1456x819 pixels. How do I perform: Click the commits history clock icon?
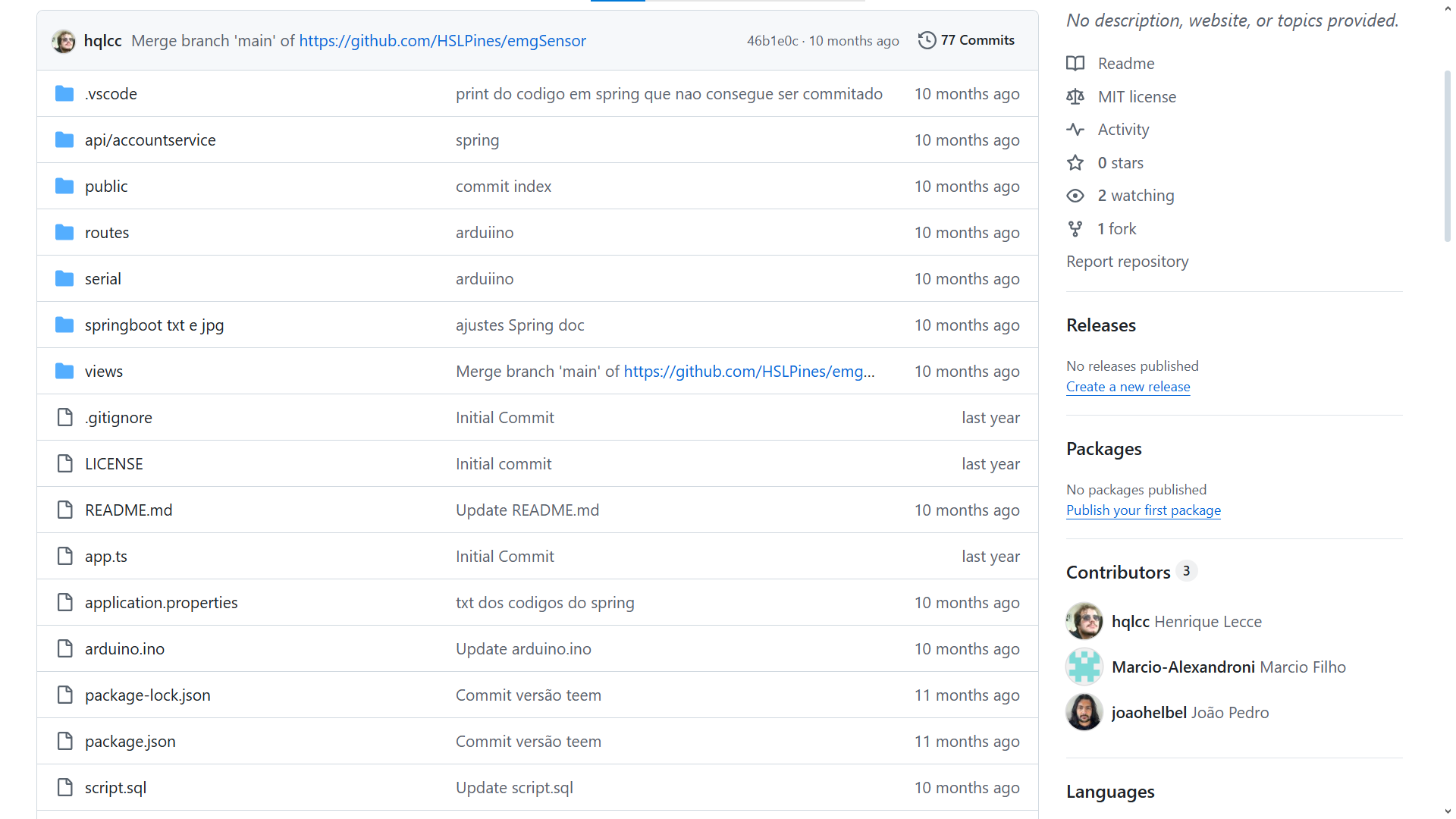pyautogui.click(x=927, y=40)
